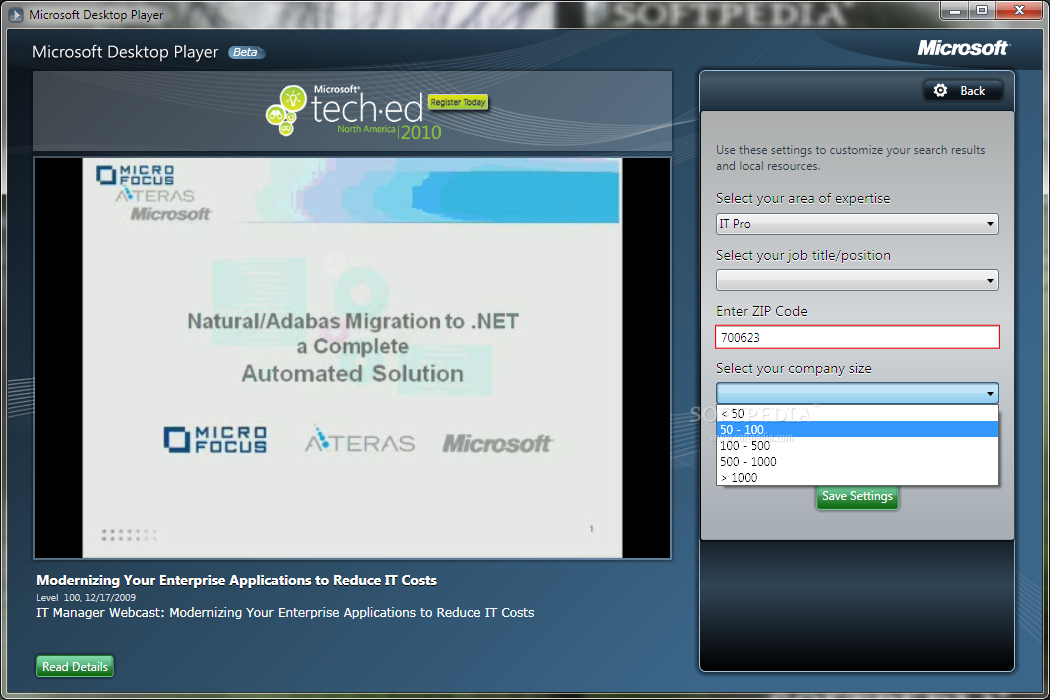Click the Back button with gear icon
The width and height of the screenshot is (1050, 700).
tap(962, 90)
